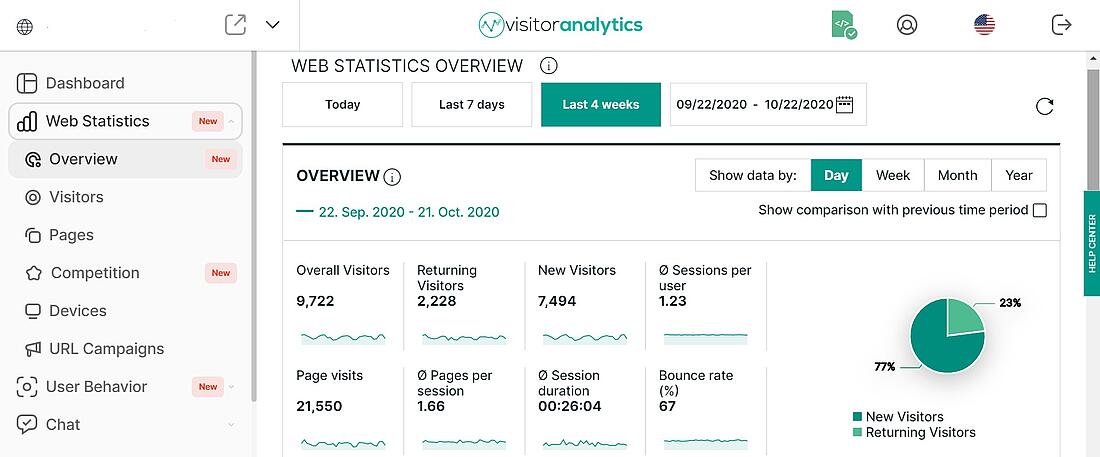Click the Pages copy icon
The image size is (1100, 457).
pos(32,235)
